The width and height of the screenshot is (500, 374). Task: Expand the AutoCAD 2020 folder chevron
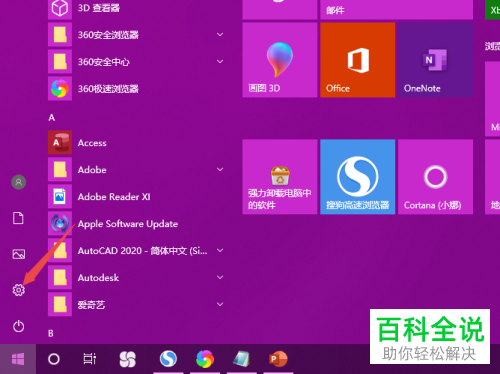coord(220,250)
